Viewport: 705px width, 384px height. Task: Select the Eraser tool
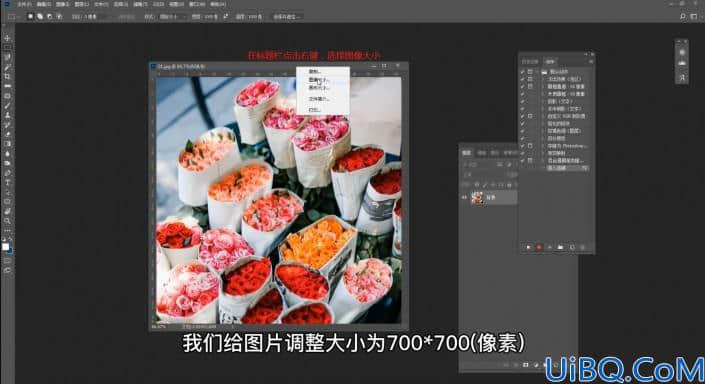coord(7,134)
